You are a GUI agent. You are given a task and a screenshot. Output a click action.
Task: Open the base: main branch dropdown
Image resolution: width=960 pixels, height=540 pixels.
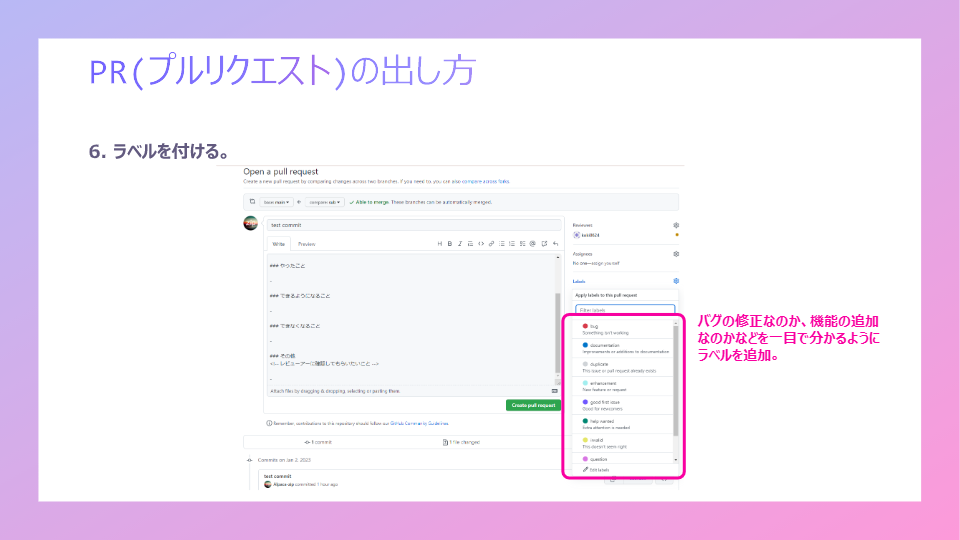pos(276,202)
